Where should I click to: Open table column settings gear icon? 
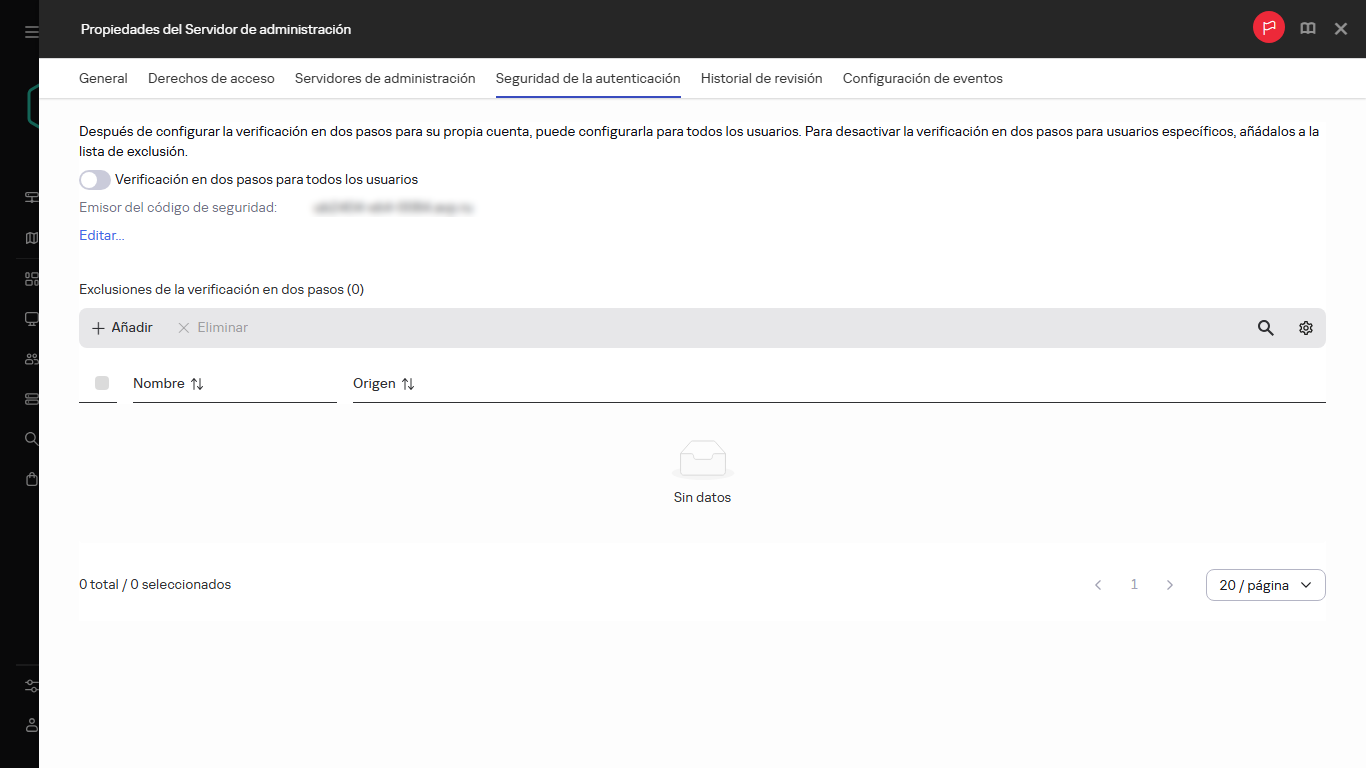point(1305,328)
